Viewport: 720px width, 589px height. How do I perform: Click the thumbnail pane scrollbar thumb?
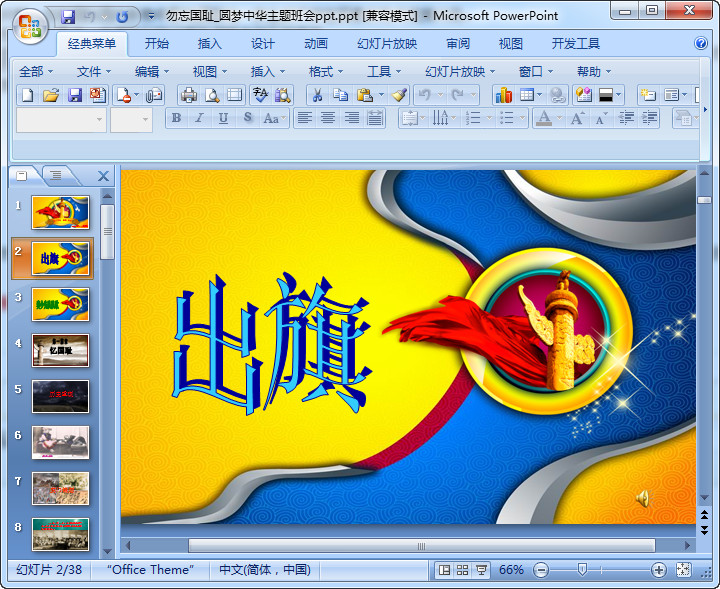click(107, 232)
